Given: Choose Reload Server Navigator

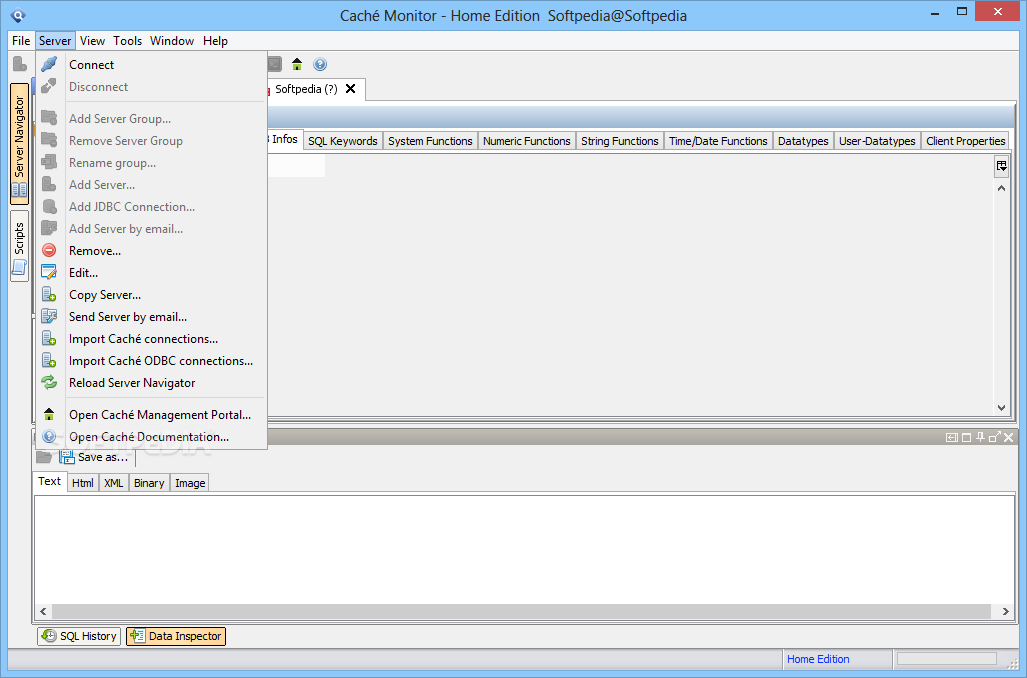Looking at the screenshot, I should pos(152,383).
